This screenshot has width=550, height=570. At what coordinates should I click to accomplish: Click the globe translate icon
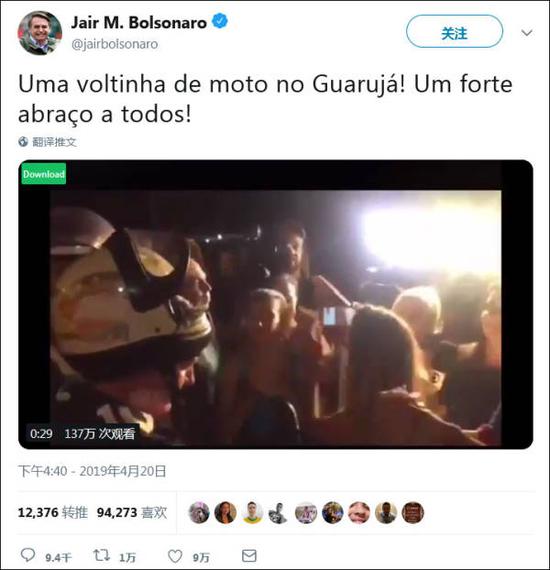(x=23, y=142)
